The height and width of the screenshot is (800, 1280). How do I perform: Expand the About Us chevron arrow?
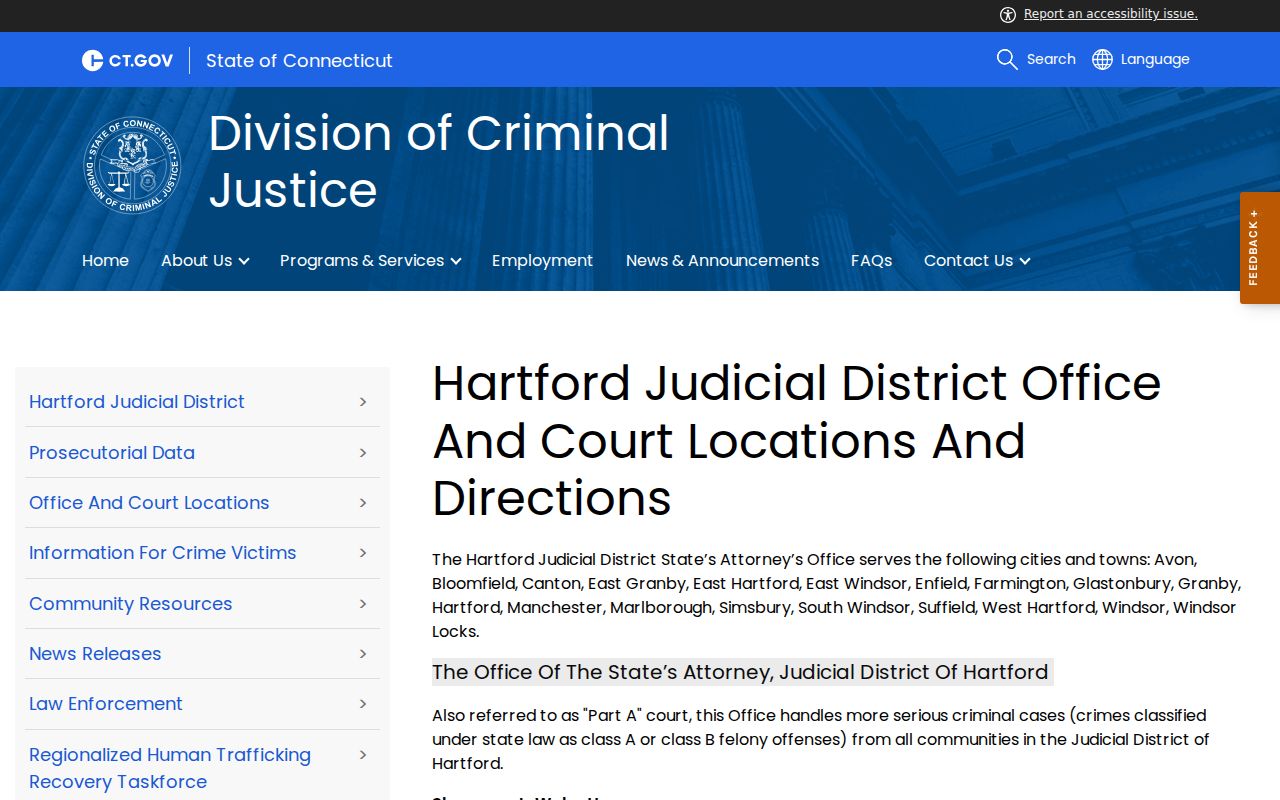244,261
